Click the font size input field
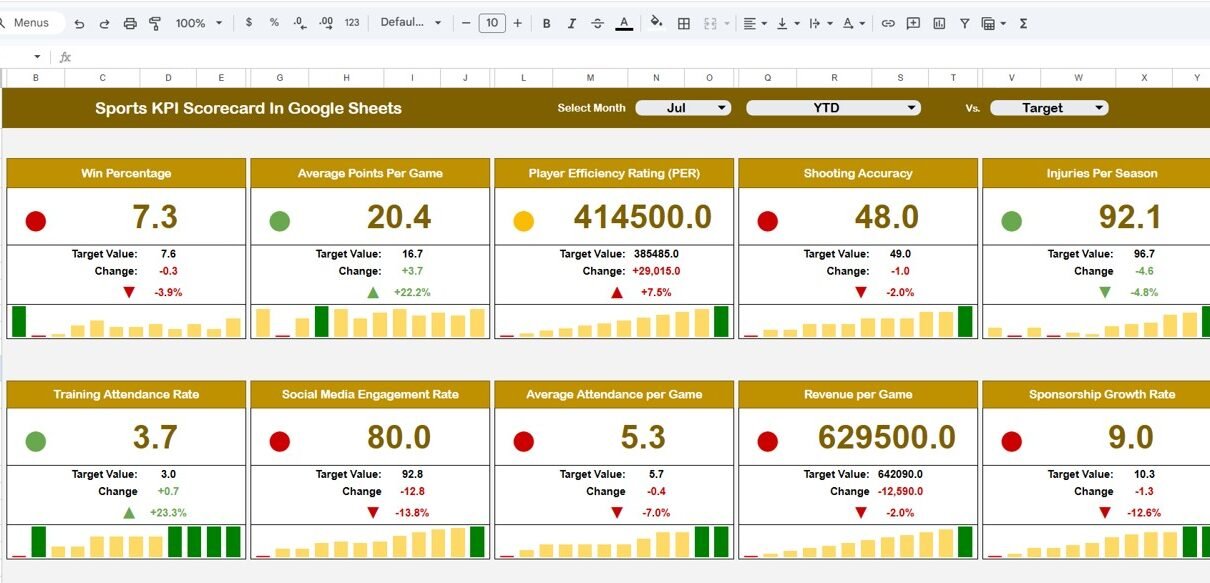 [x=491, y=23]
